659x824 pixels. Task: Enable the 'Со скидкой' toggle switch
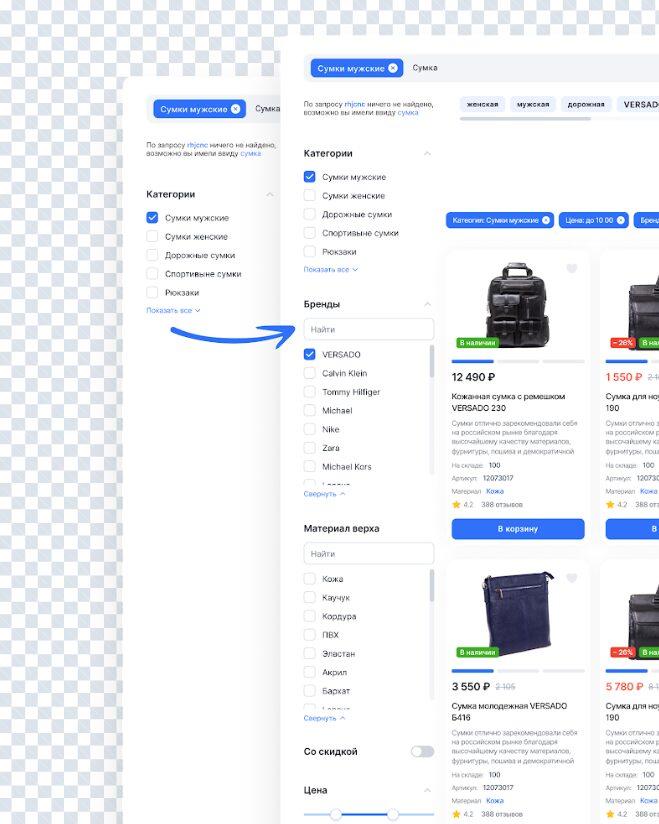[422, 751]
